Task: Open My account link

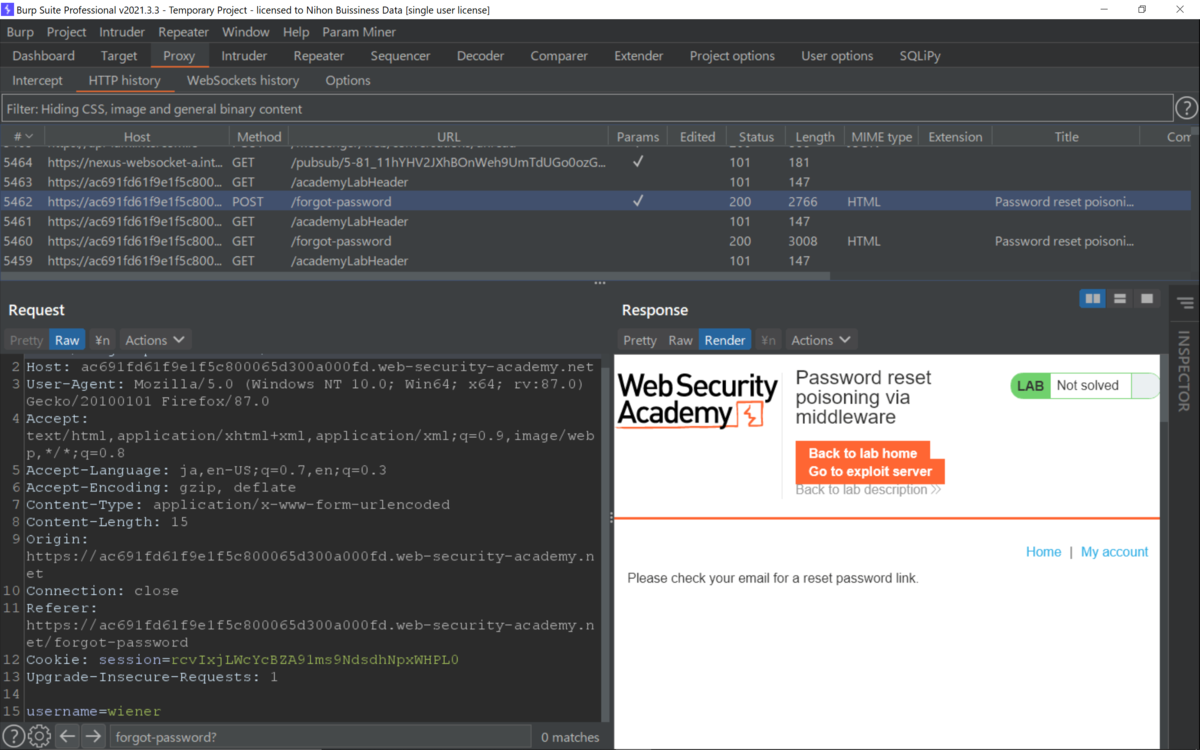Action: pyautogui.click(x=1114, y=552)
